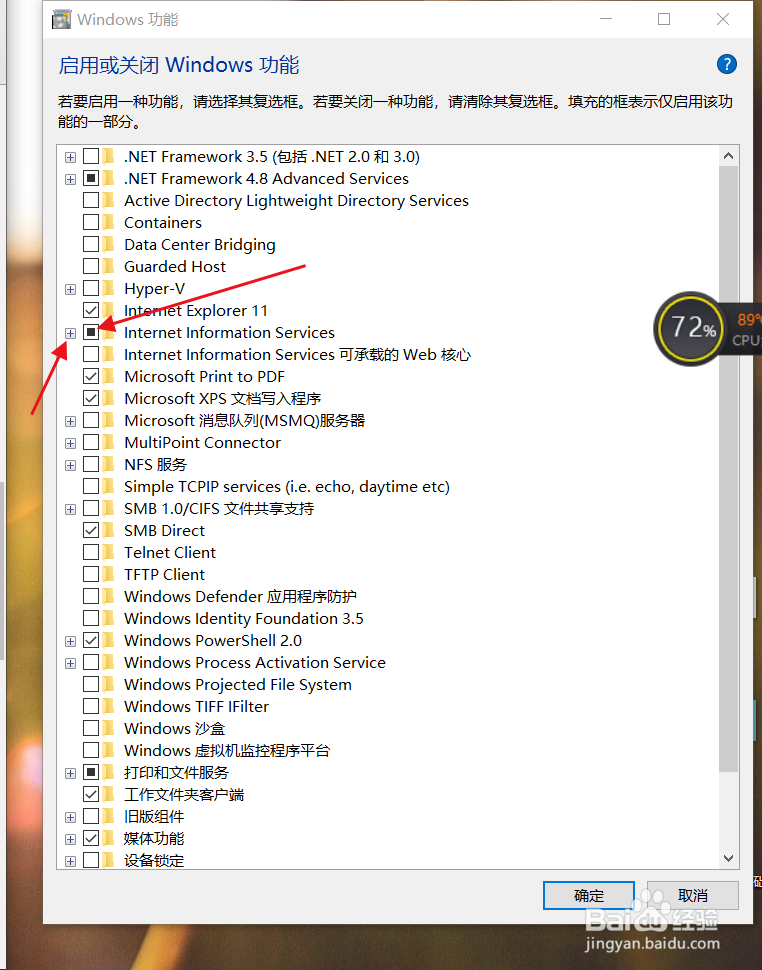Viewport: 762px width, 970px height.
Task: Expand .NET Framework 4.8 Advanced Services node
Action: click(71, 179)
